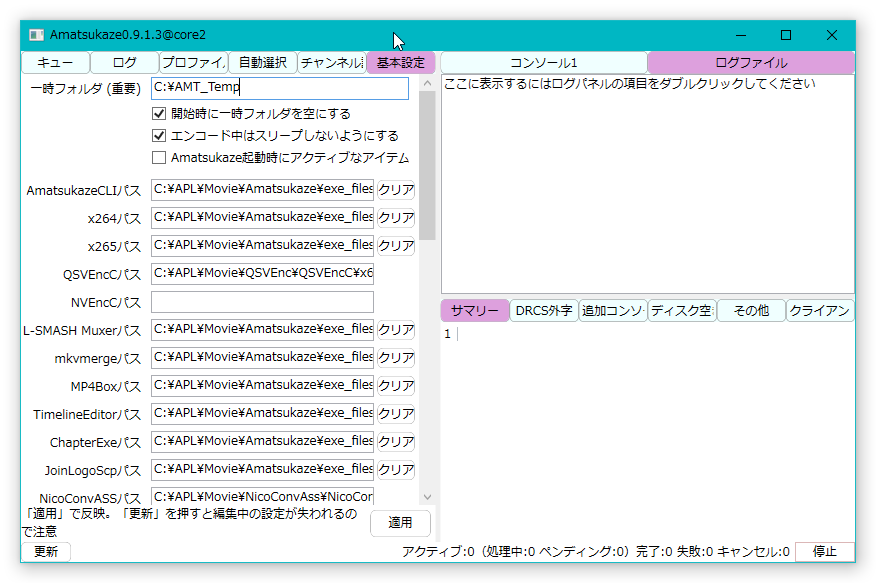
Task: Apply settings with the 適用 button
Action: pyautogui.click(x=400, y=523)
